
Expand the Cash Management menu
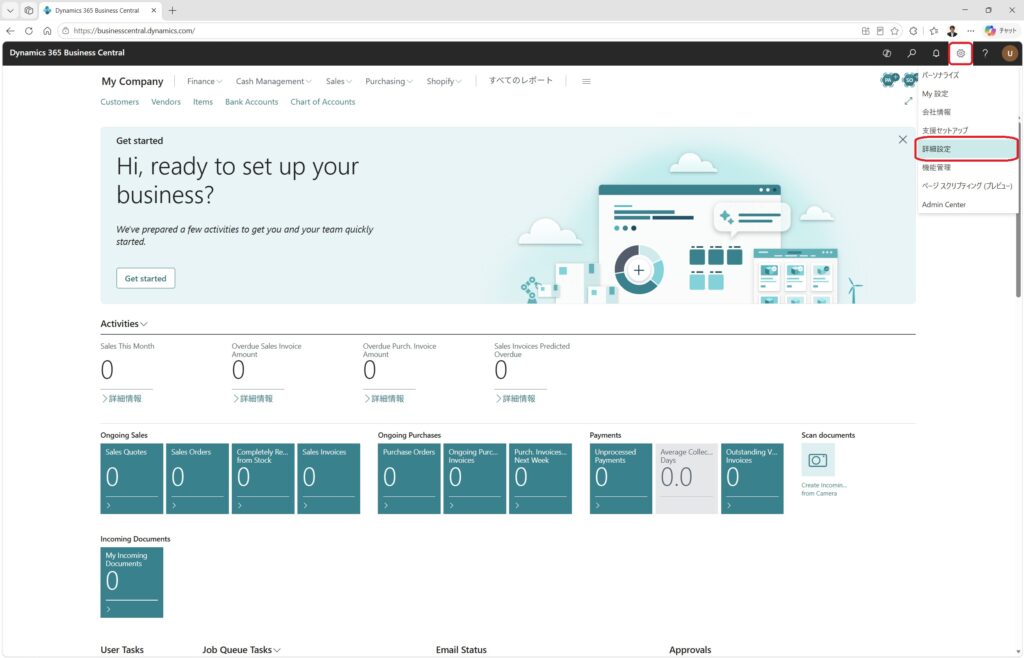[x=274, y=82]
